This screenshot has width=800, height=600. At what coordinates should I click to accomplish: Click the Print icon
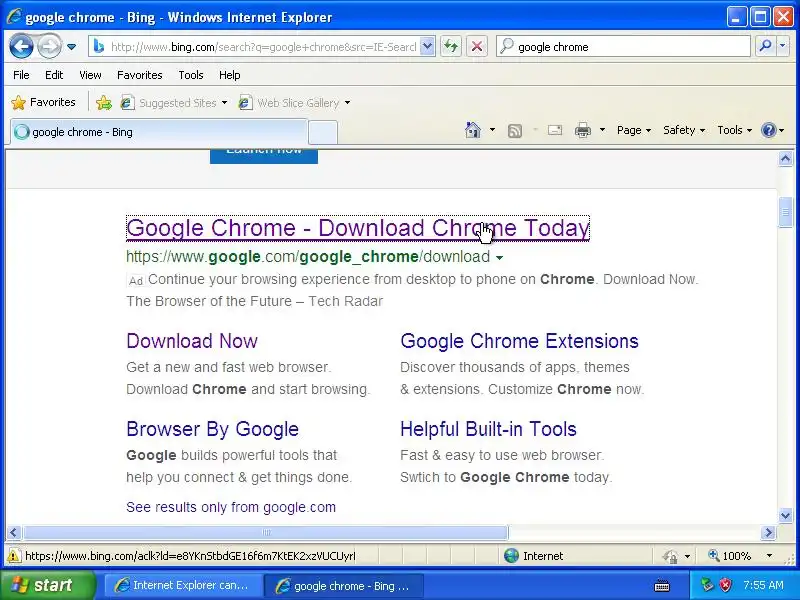click(x=583, y=131)
